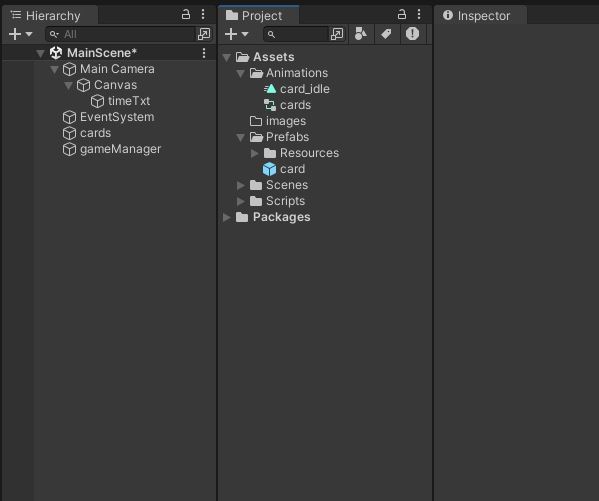
Task: Collapse the Canvas tree arrow
Action: (68, 86)
